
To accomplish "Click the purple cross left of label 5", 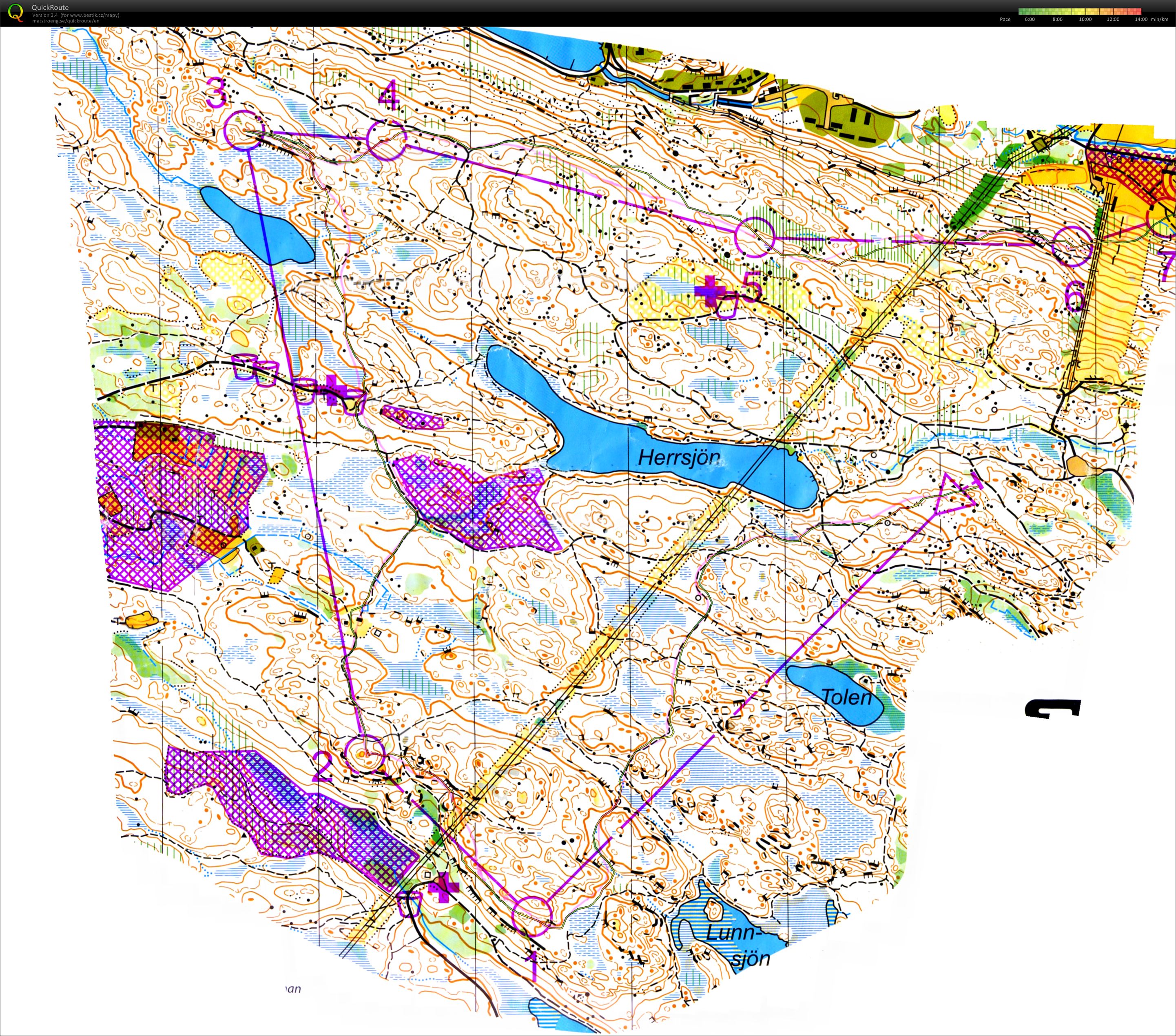I will (711, 291).
